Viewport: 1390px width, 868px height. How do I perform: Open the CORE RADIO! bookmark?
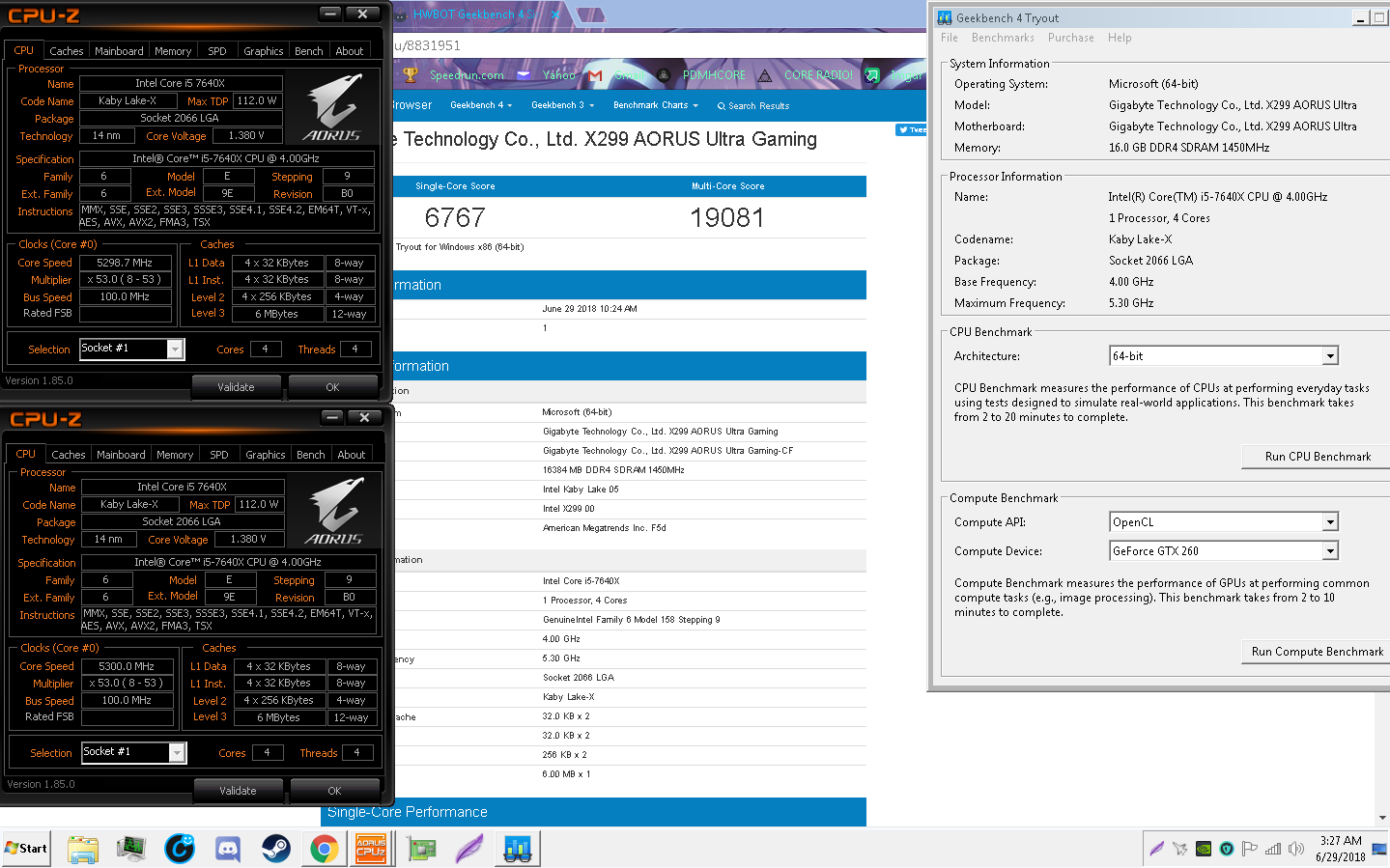click(x=806, y=74)
